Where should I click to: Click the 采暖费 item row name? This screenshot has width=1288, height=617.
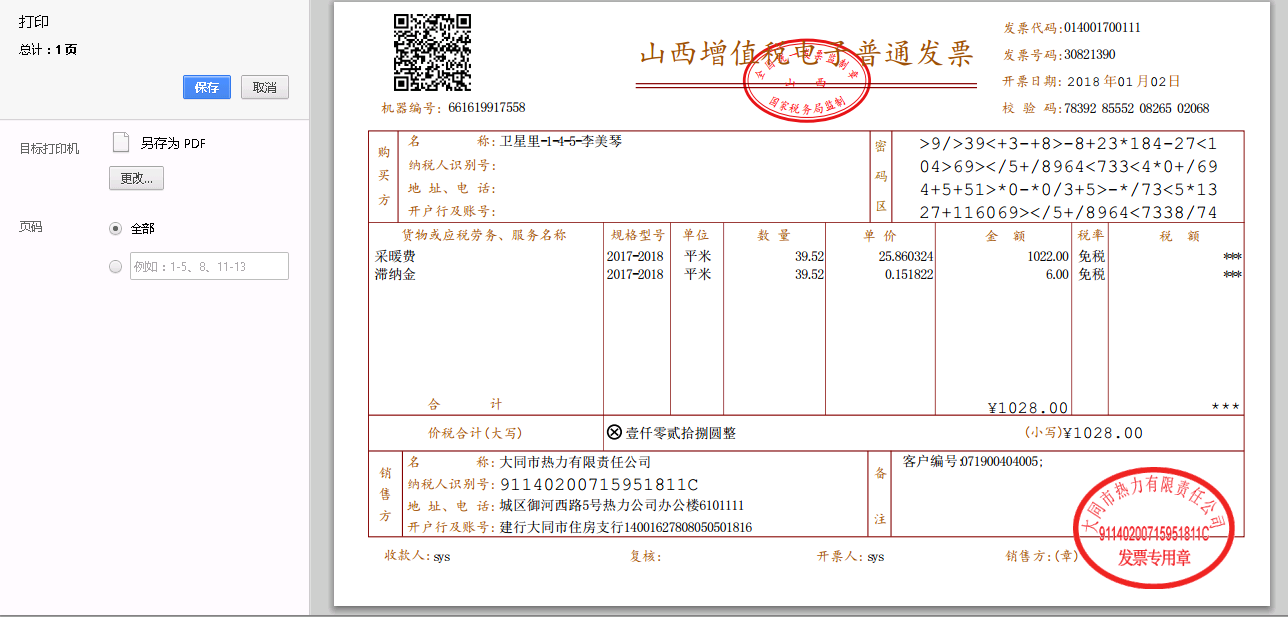394,257
